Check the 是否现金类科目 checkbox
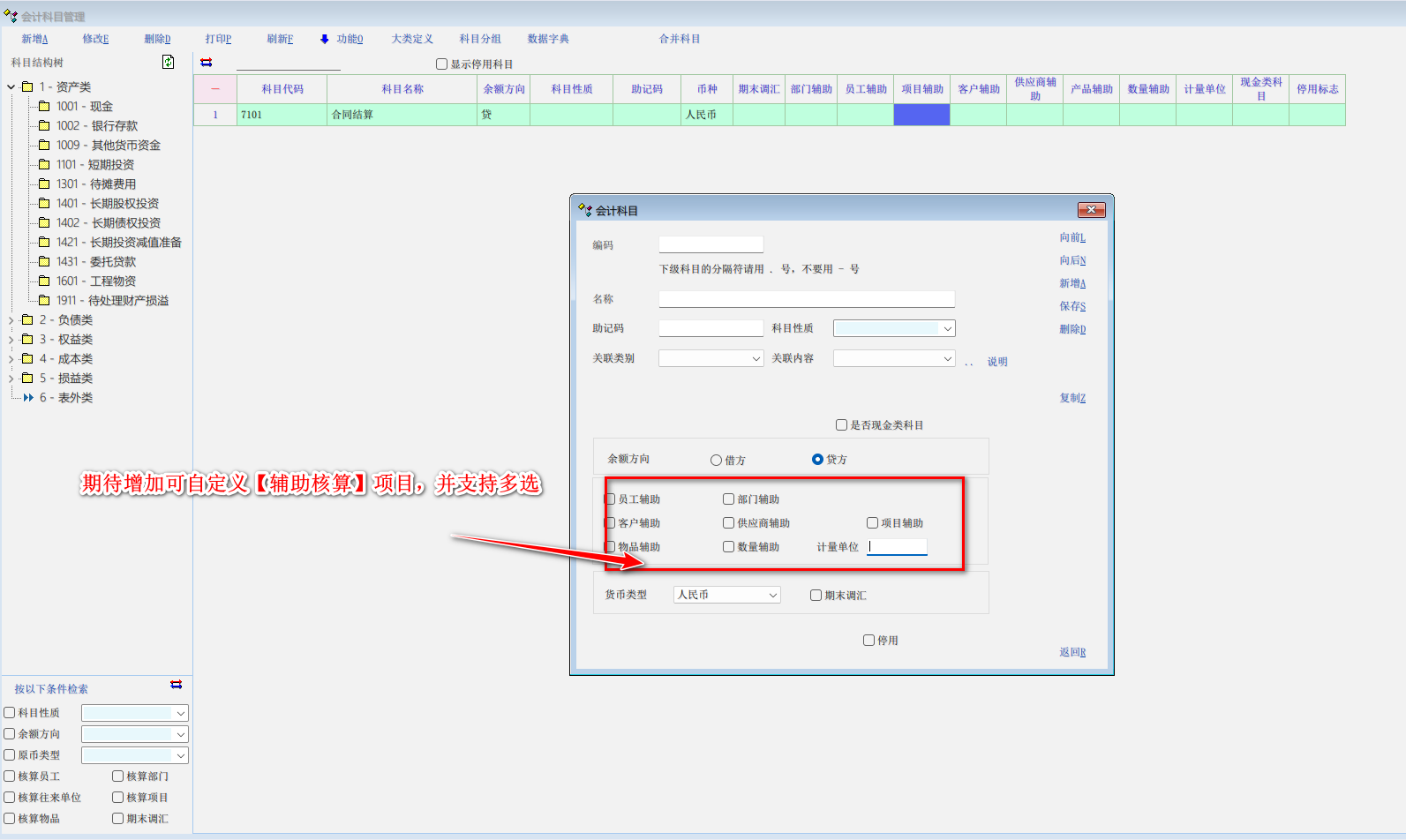This screenshot has height=840, width=1406. (x=841, y=425)
